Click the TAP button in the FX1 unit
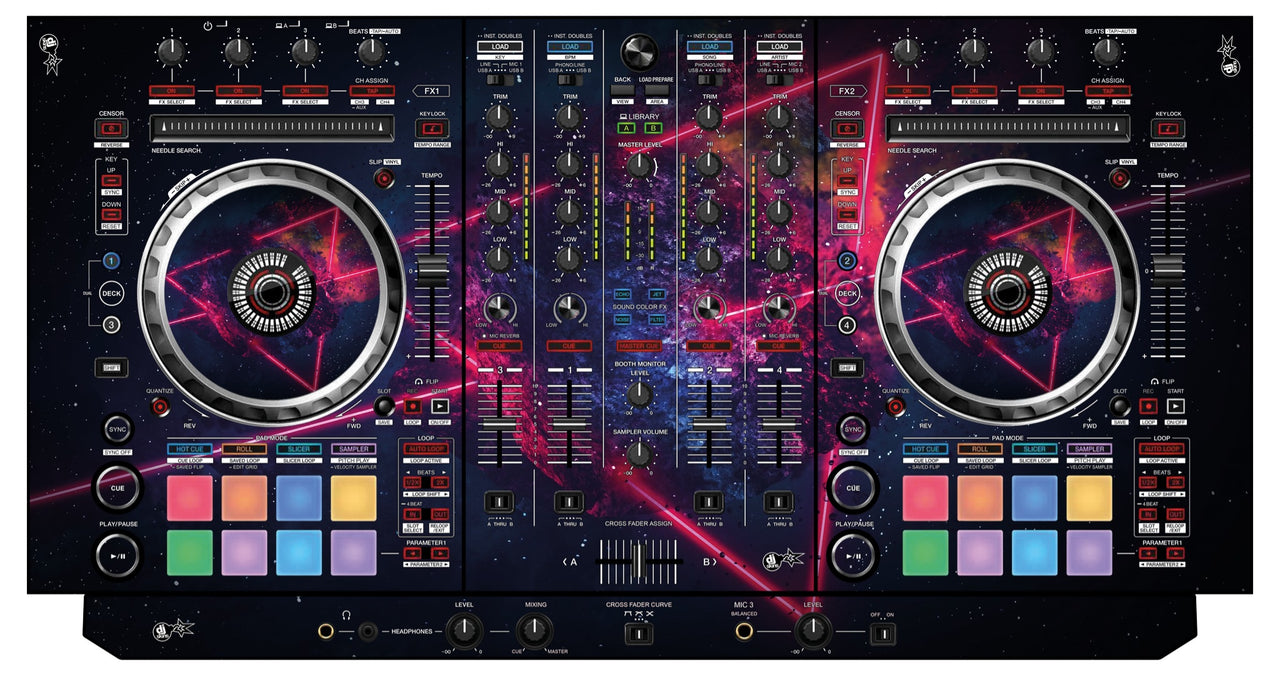The height and width of the screenshot is (679, 1280). 372,91
